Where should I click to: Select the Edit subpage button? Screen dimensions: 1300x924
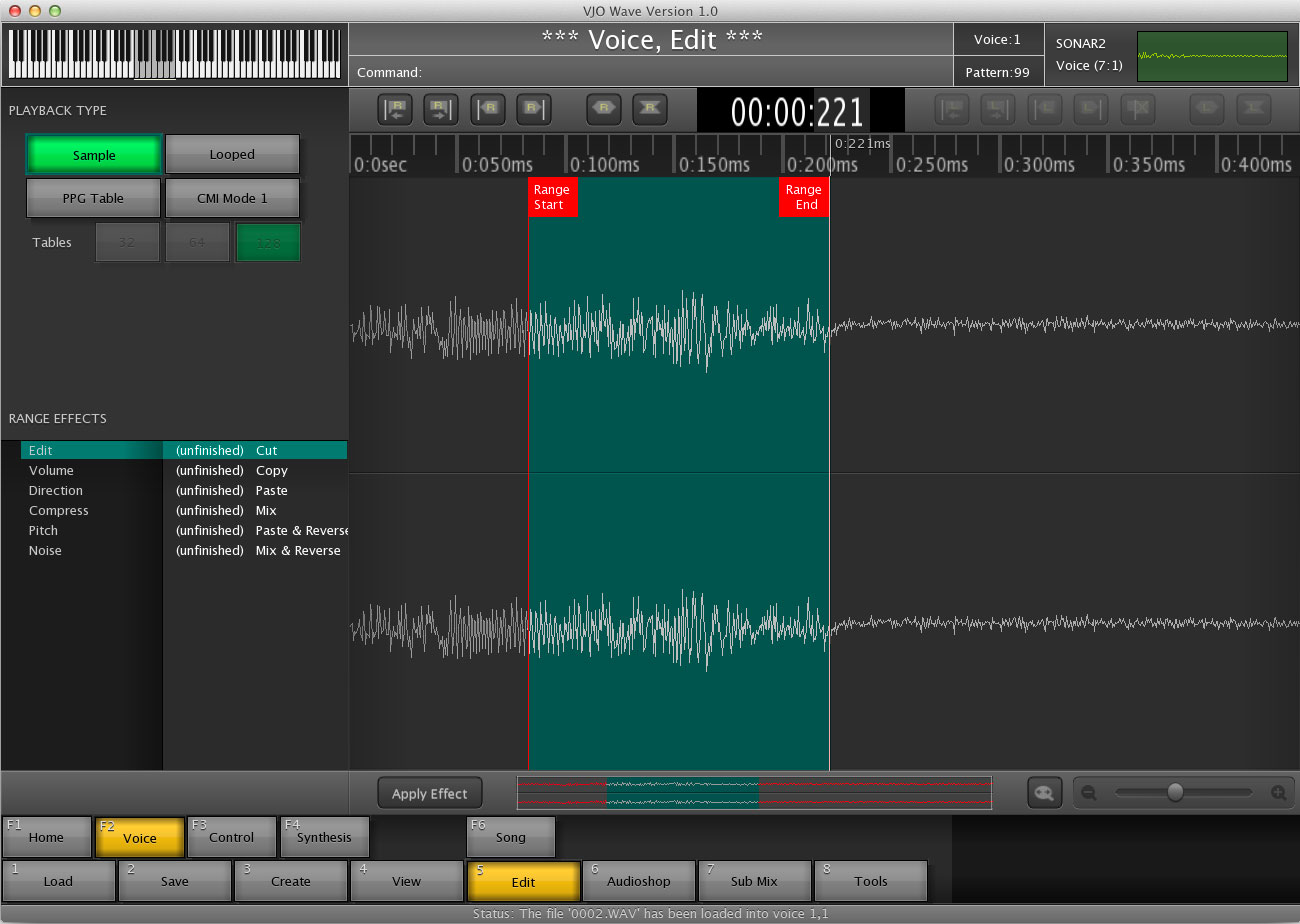coord(523,881)
